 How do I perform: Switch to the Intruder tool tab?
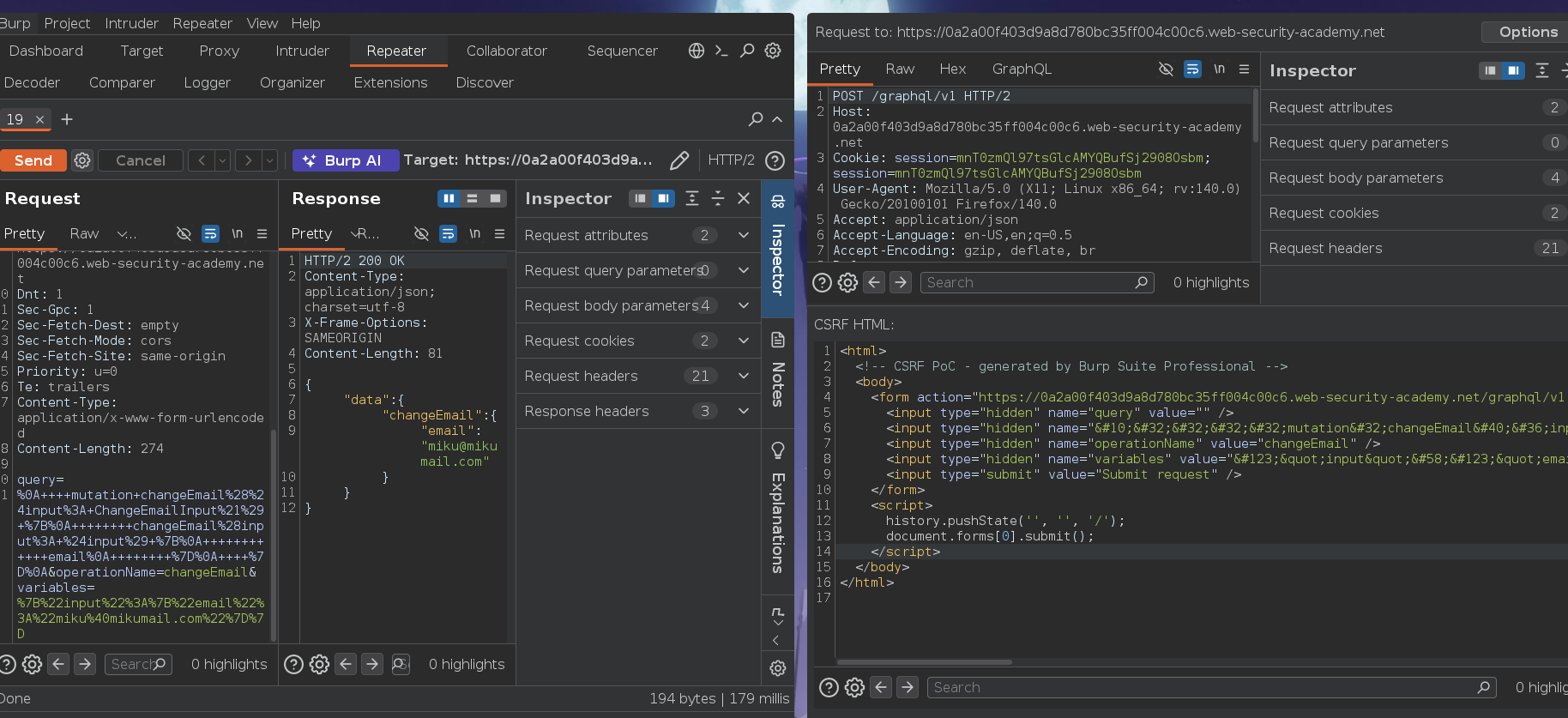(302, 51)
